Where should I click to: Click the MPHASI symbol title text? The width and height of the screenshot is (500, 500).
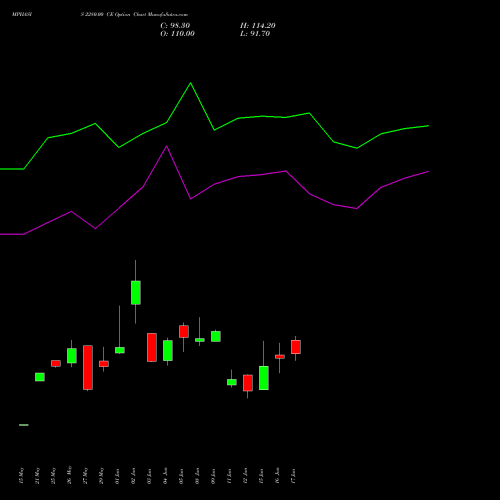tap(22, 15)
